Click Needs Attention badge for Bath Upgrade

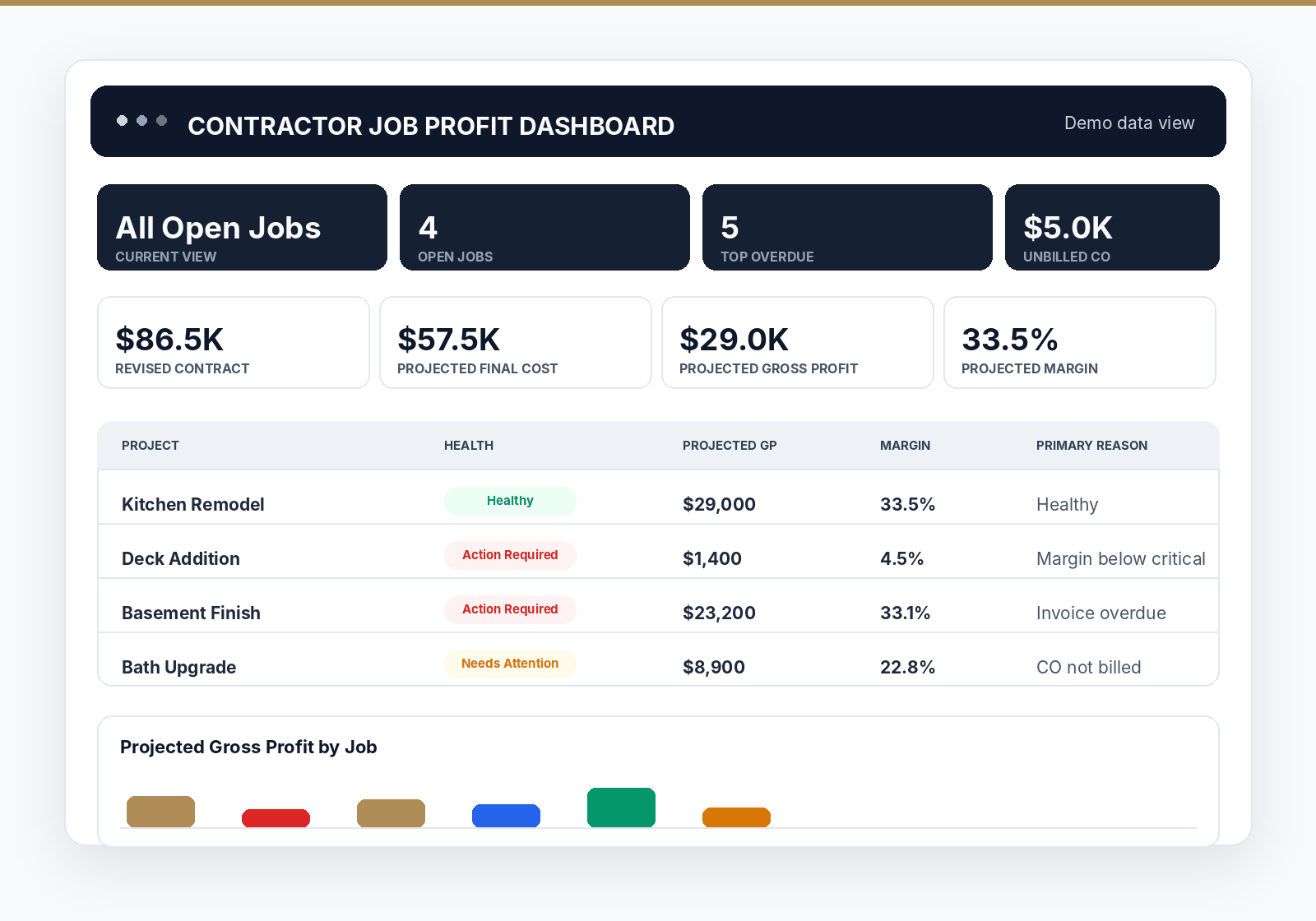[x=510, y=664]
